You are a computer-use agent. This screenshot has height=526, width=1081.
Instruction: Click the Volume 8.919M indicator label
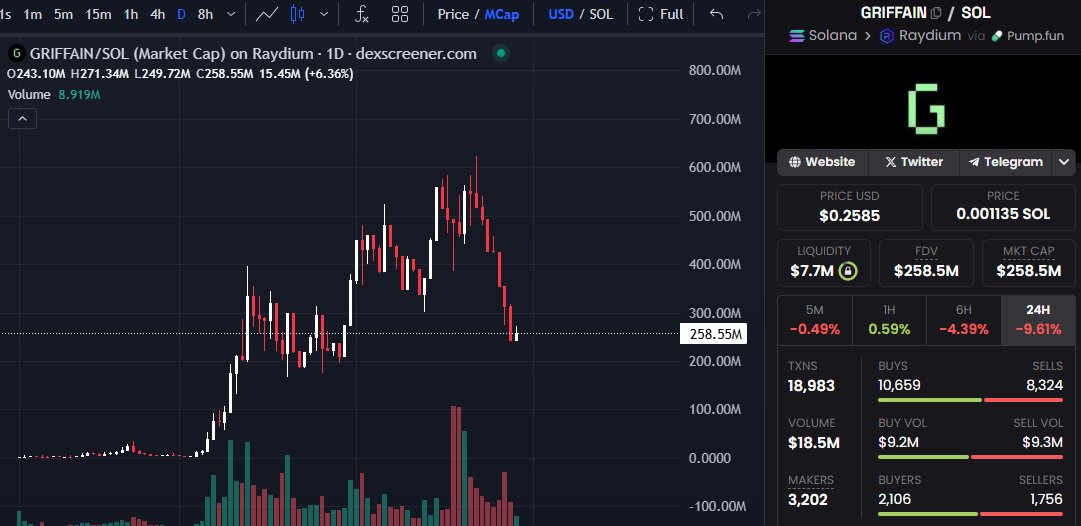click(54, 94)
